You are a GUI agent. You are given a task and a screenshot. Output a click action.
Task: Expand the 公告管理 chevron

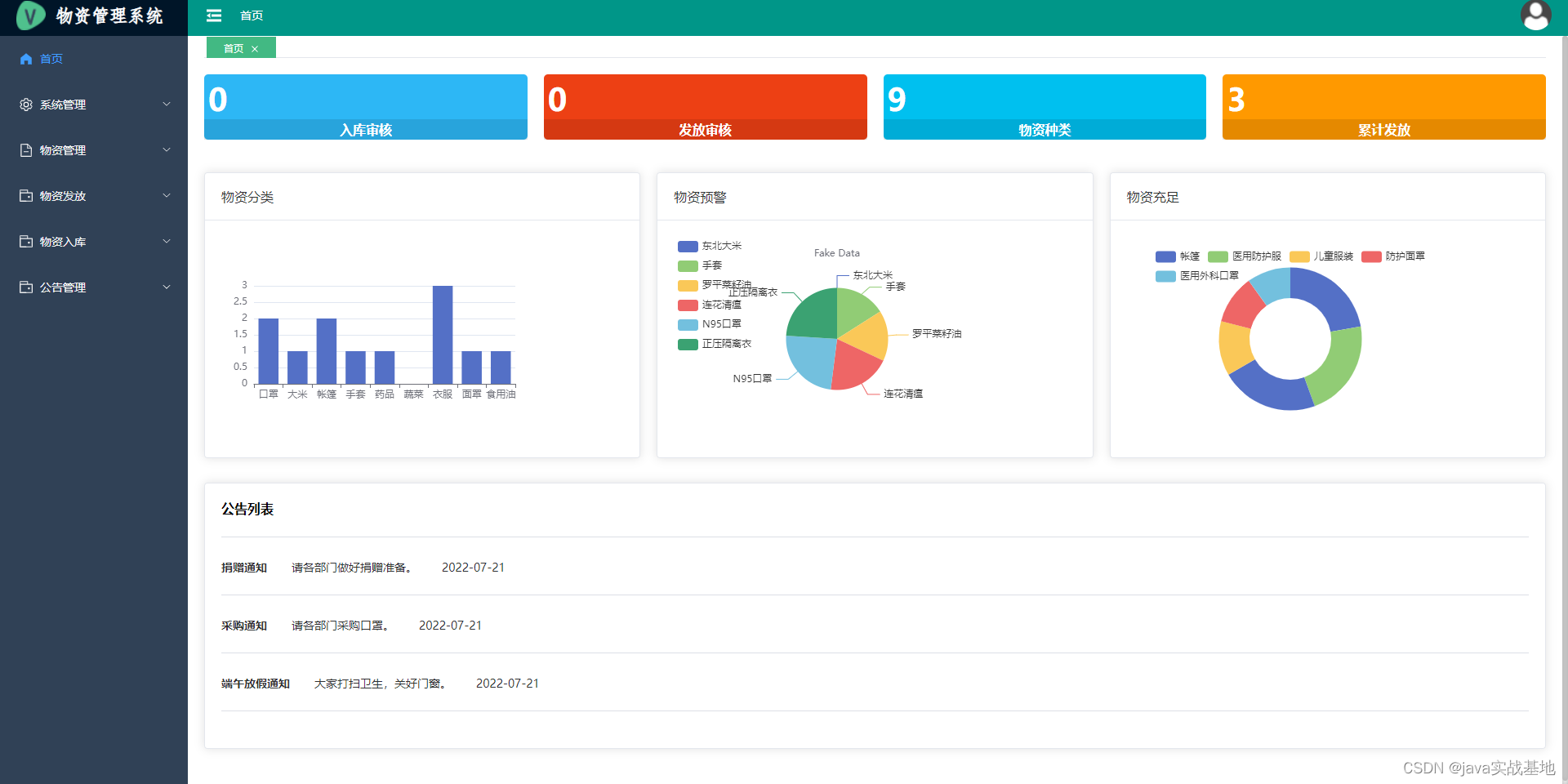(x=167, y=287)
